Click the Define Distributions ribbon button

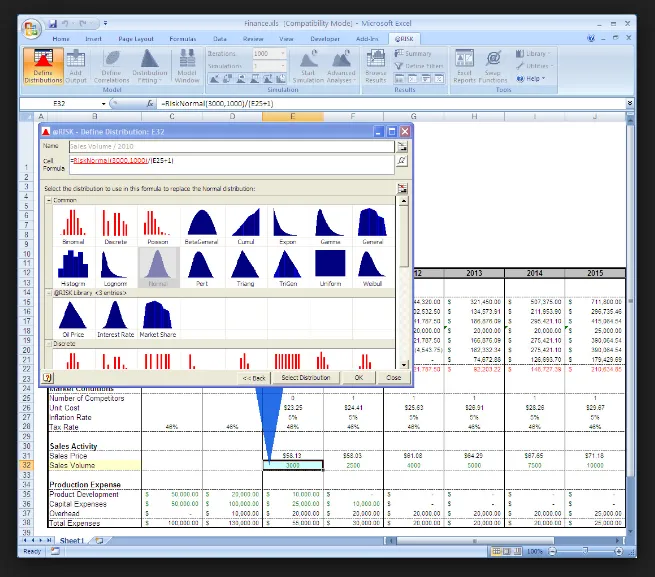(43, 66)
